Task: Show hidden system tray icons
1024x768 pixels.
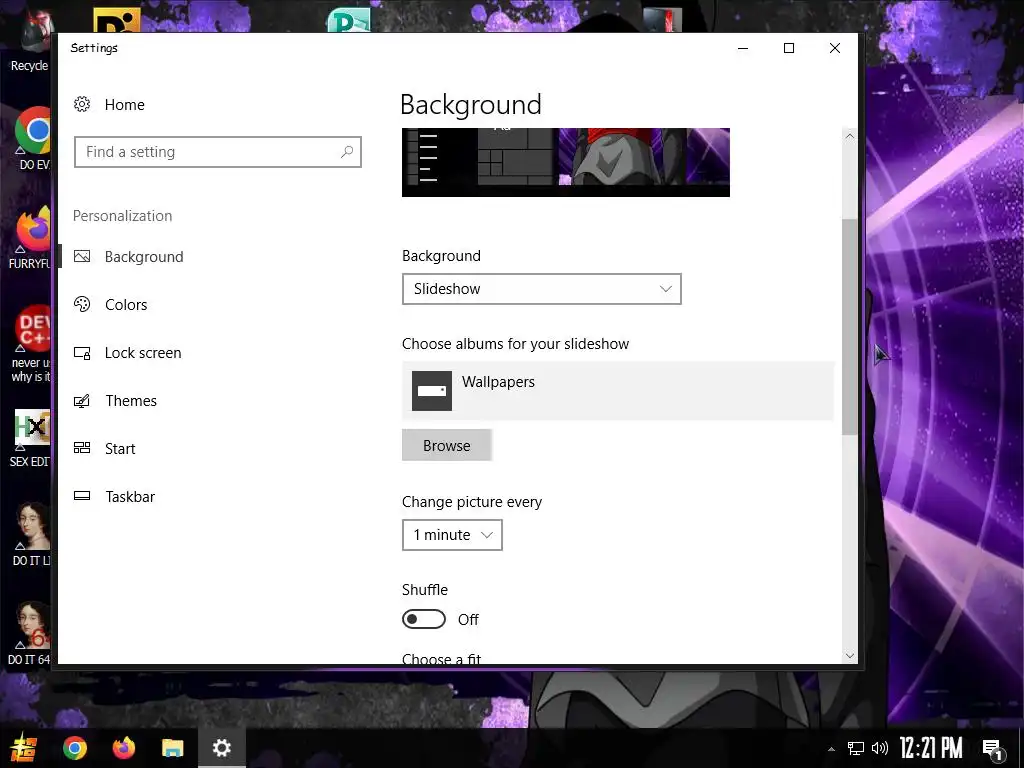Action: tap(831, 749)
